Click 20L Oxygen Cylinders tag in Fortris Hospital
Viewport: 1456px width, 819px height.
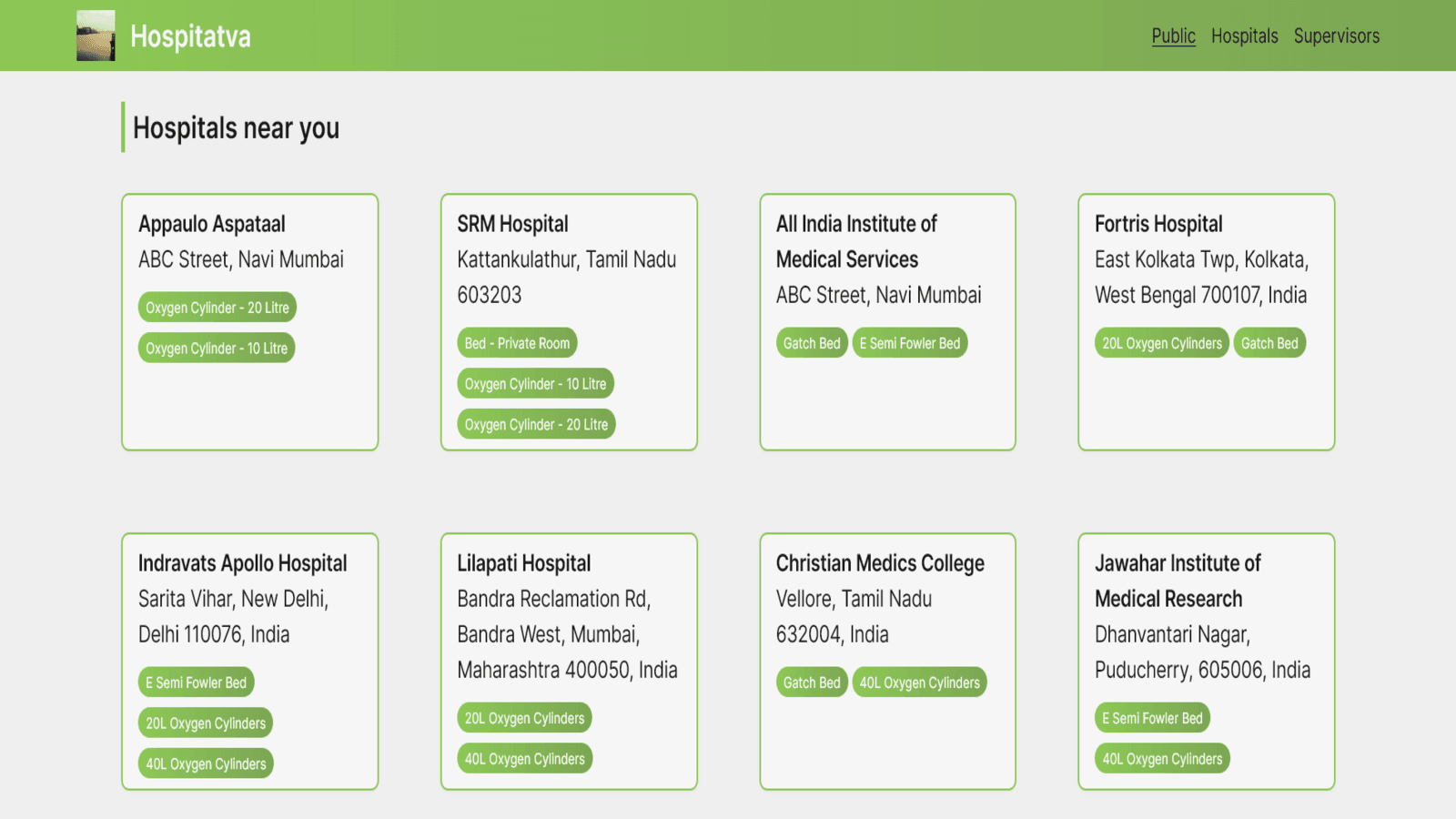pos(1161,343)
